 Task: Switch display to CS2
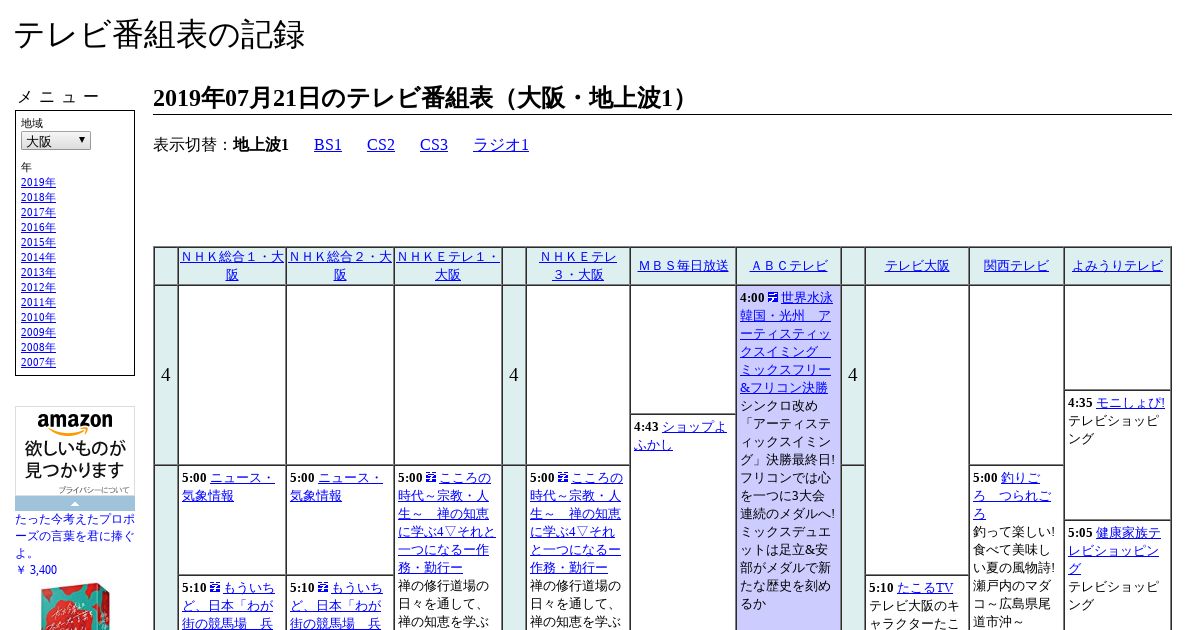point(381,145)
